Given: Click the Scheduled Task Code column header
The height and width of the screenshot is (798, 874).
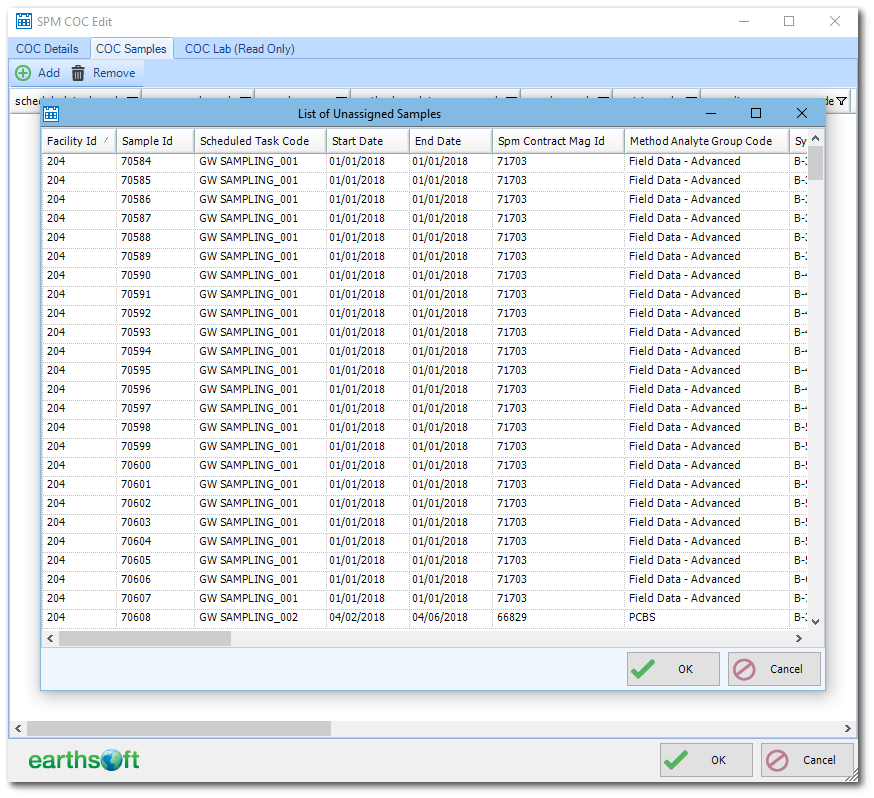Looking at the screenshot, I should 258,141.
